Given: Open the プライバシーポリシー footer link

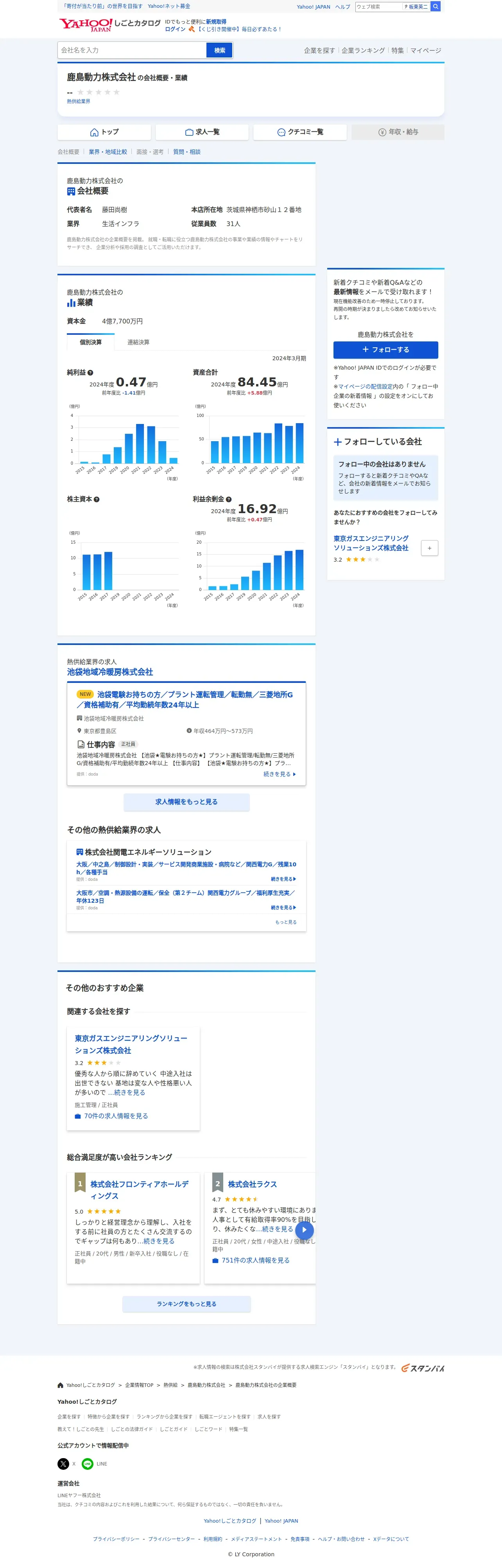Looking at the screenshot, I should click(x=116, y=1539).
